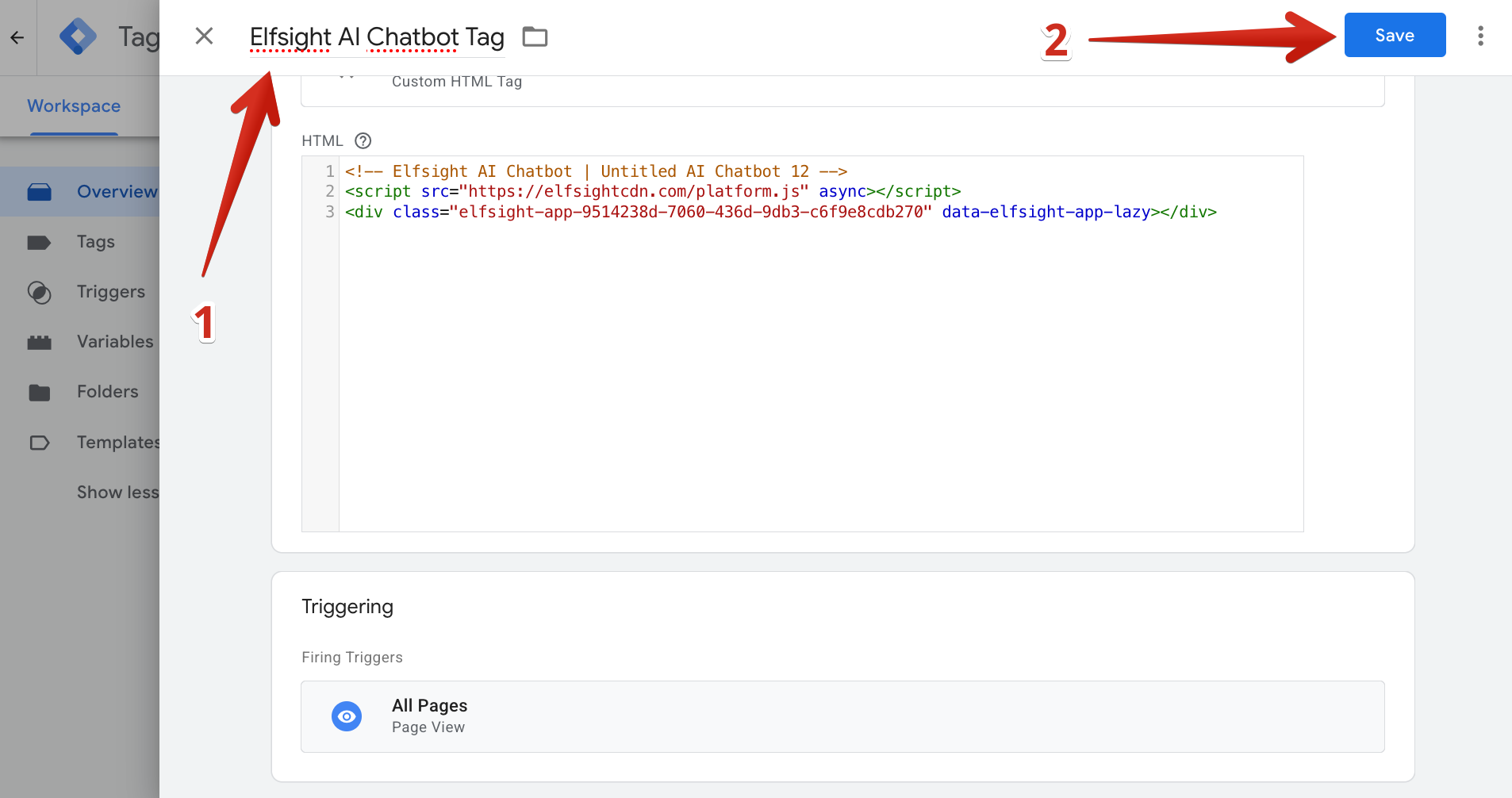Collapse sidebar with Show less
Image resolution: width=1512 pixels, height=798 pixels.
coord(117,492)
